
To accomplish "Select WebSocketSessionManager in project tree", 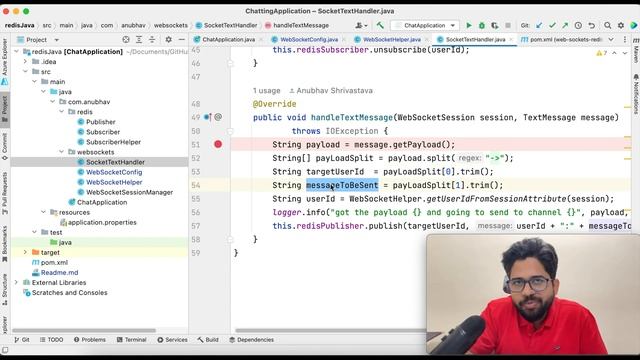I will click(x=129, y=192).
